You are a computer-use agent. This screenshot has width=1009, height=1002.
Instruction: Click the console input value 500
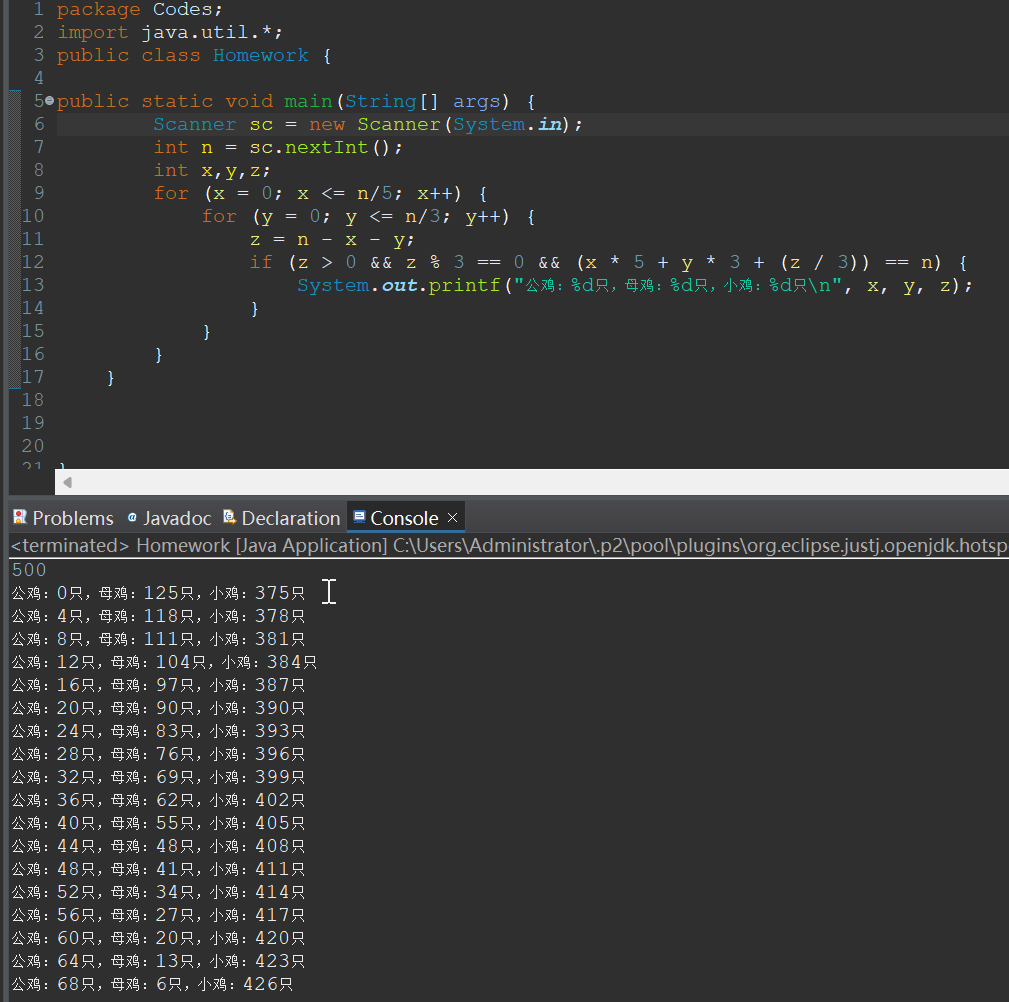pyautogui.click(x=28, y=570)
